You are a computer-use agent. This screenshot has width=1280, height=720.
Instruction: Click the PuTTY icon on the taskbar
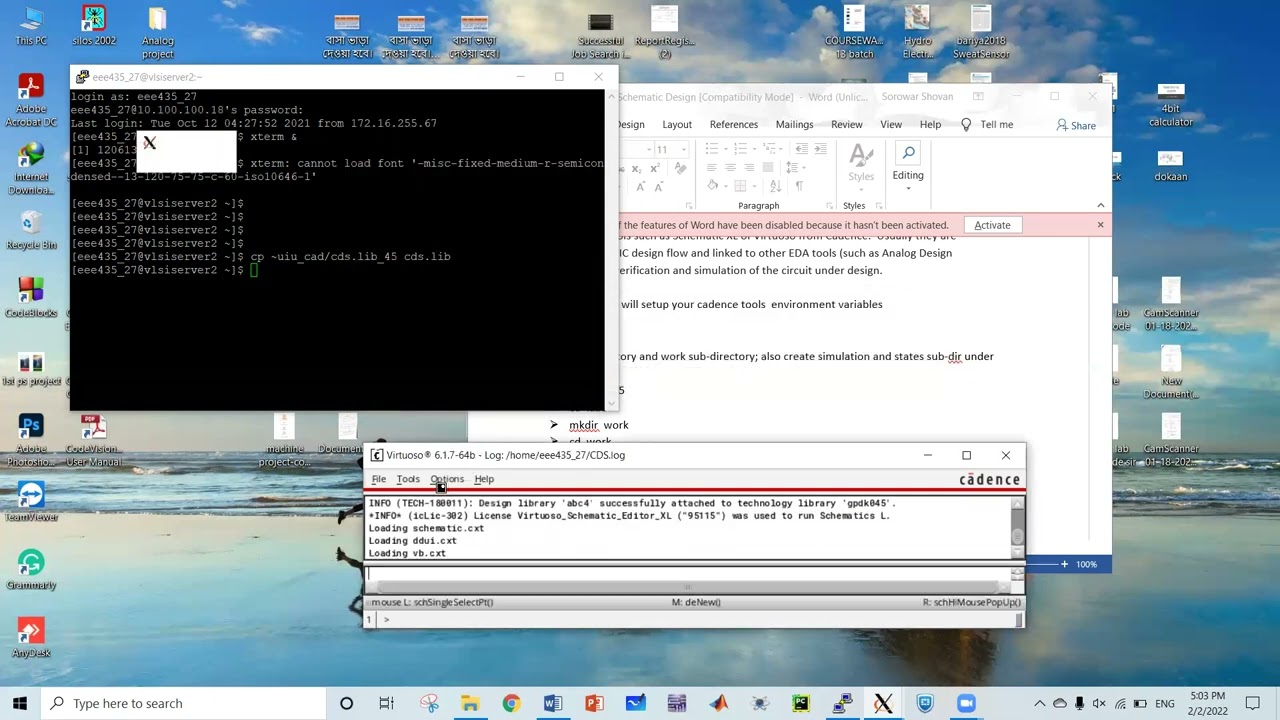coord(842,703)
